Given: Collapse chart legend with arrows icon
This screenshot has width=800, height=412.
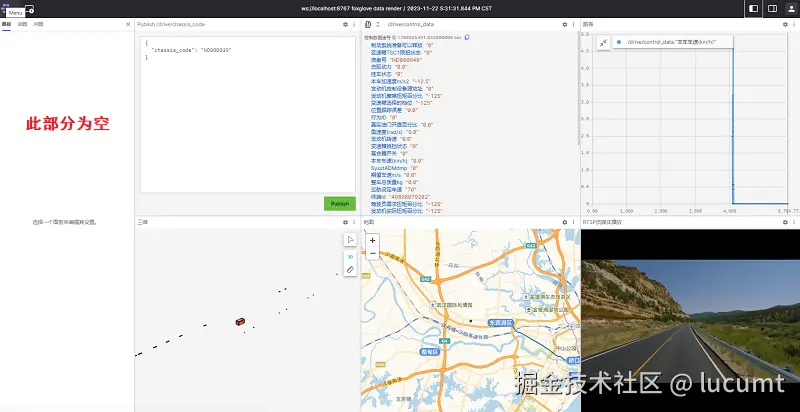Looking at the screenshot, I should click(604, 43).
